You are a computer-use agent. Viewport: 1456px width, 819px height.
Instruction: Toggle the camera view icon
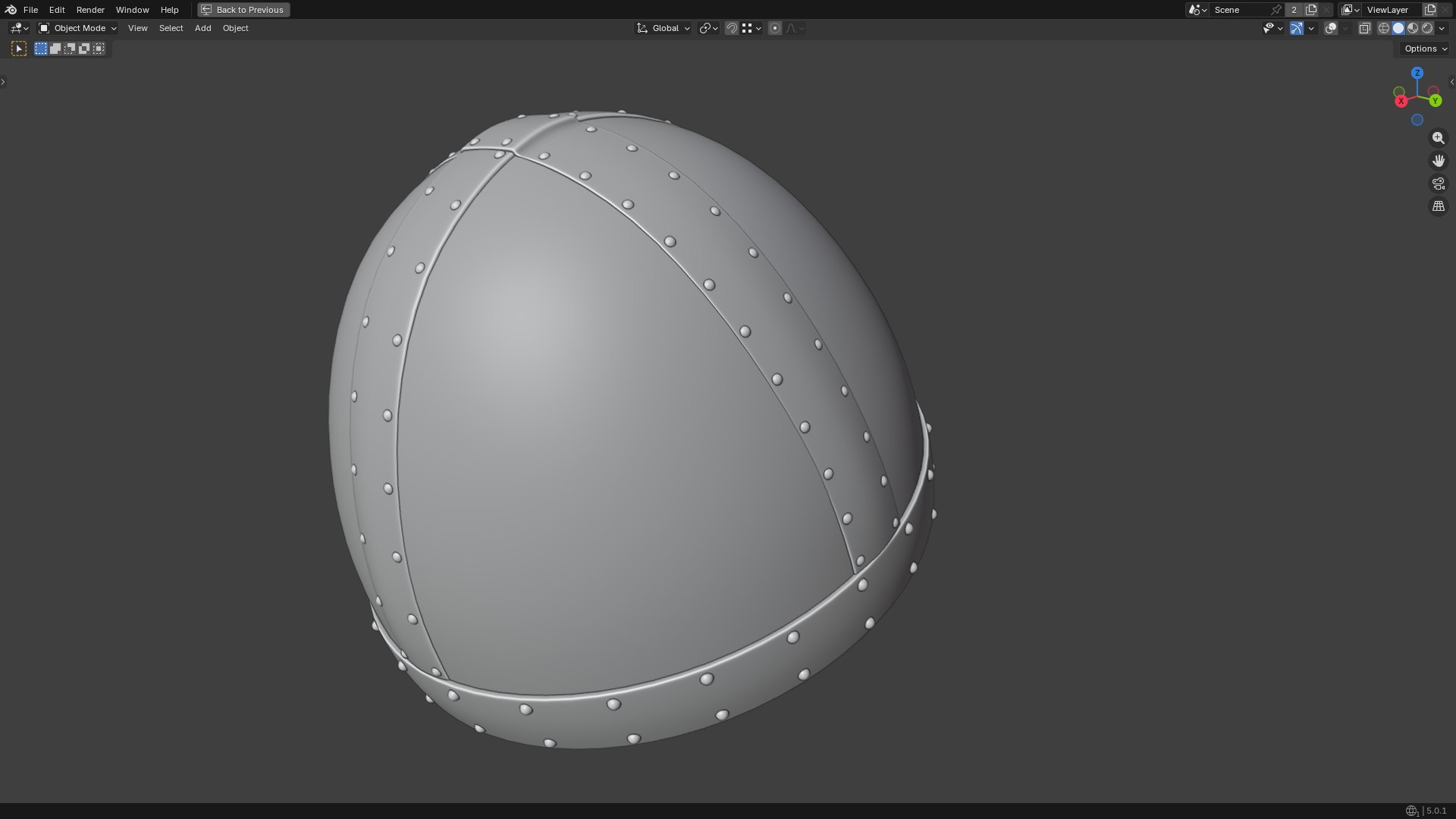1439,184
